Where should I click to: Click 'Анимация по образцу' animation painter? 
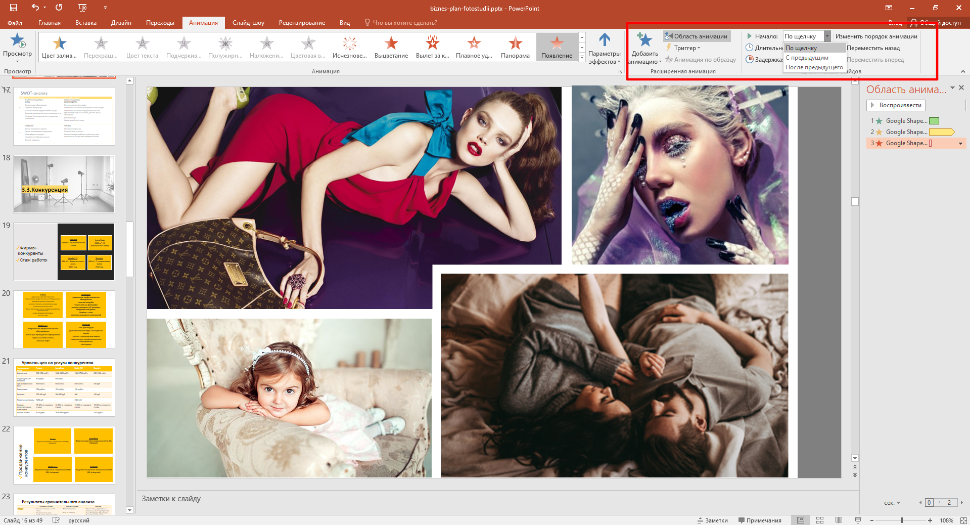(x=700, y=59)
